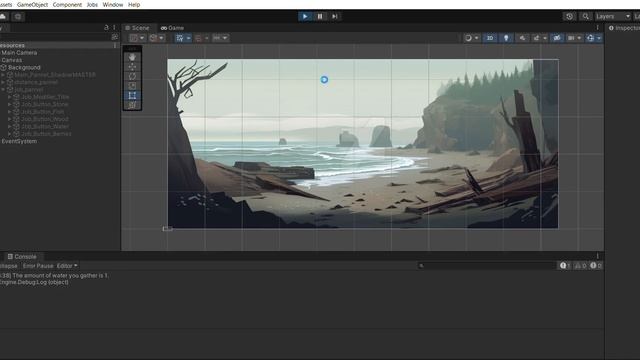Toggle Gizmos in scene view
This screenshot has width=640, height=360.
(x=590, y=38)
